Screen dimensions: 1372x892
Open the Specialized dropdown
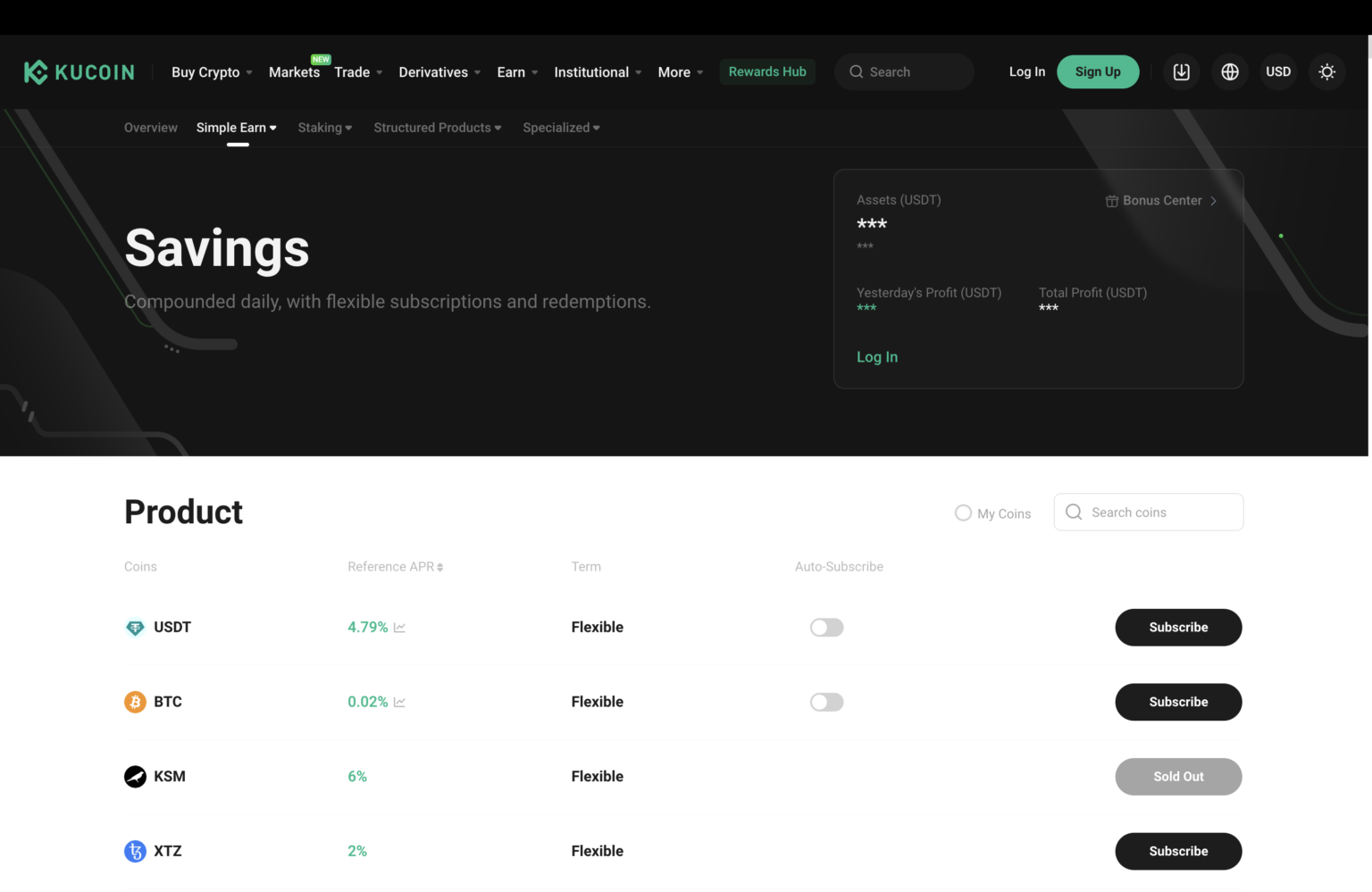tap(560, 127)
